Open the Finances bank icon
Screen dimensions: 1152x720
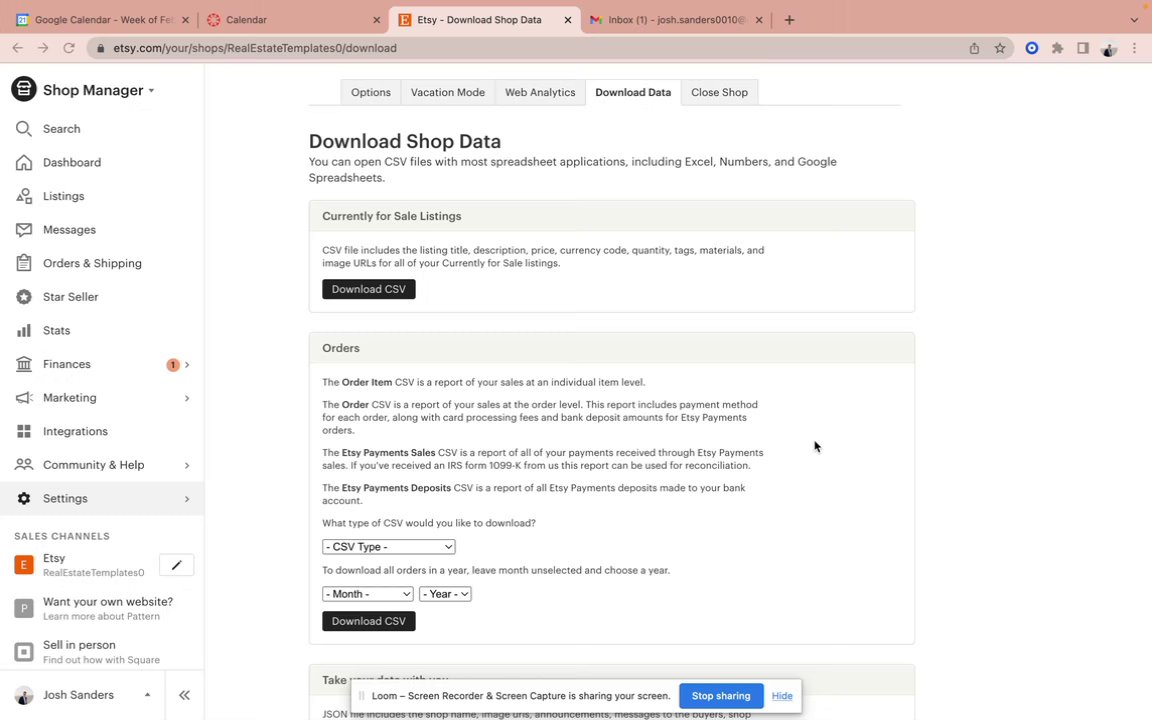click(x=24, y=364)
